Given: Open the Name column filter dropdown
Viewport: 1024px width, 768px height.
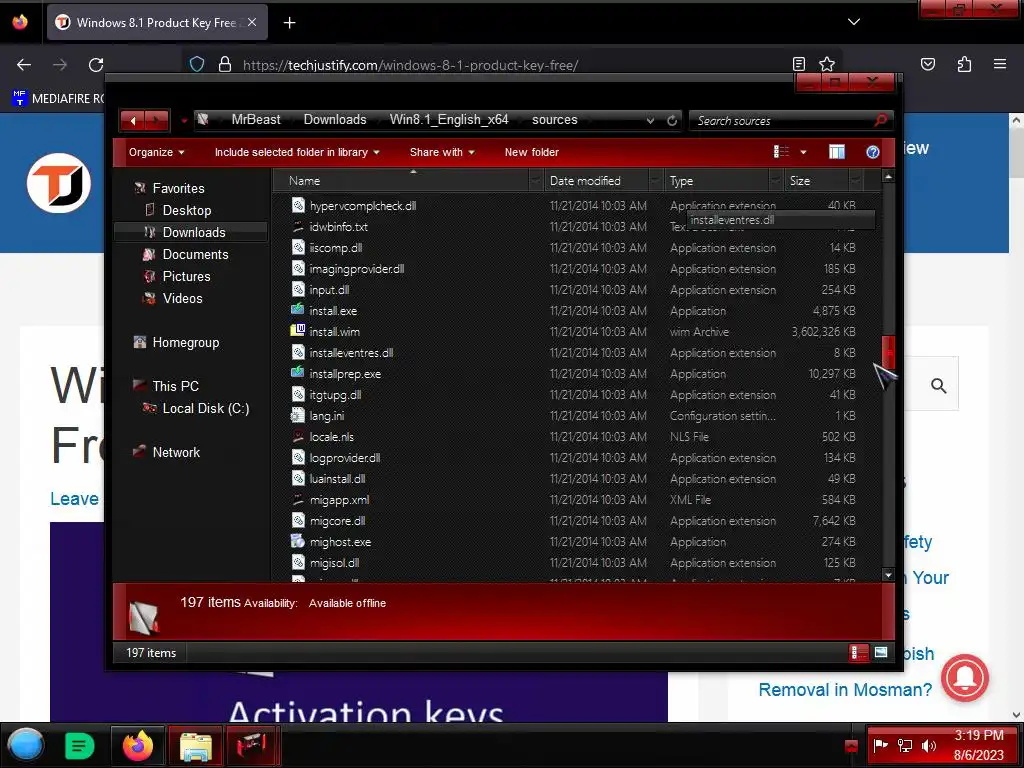Looking at the screenshot, I should [536, 181].
